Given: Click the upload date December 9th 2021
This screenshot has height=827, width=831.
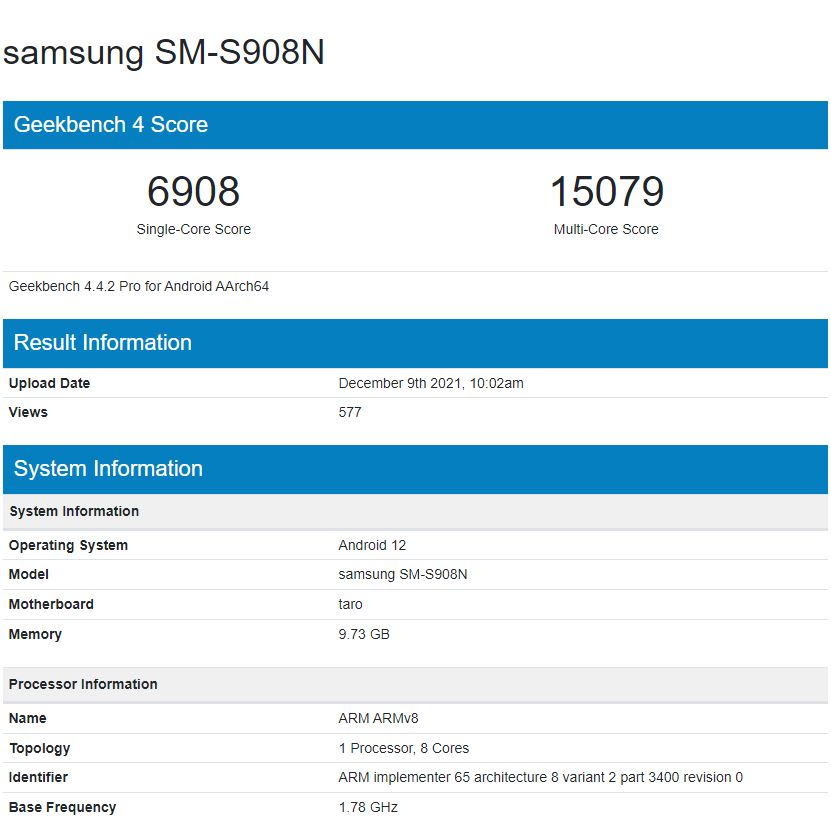Looking at the screenshot, I should [x=431, y=383].
